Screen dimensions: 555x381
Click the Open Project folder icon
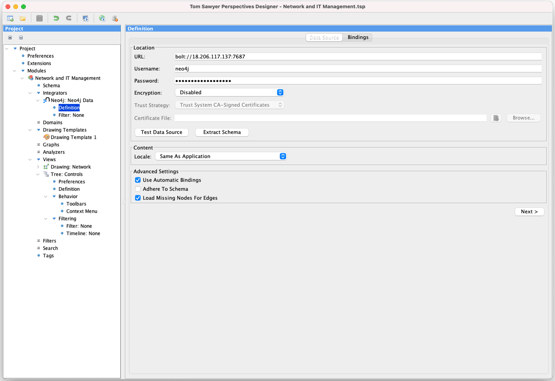pyautogui.click(x=23, y=18)
